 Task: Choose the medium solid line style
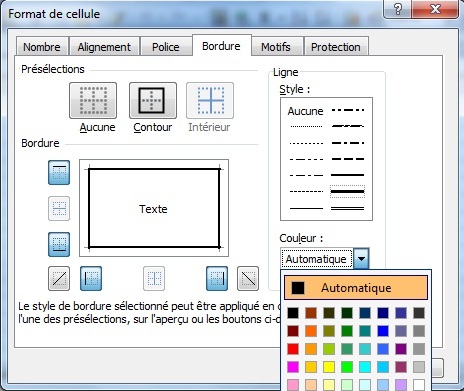coord(347,175)
